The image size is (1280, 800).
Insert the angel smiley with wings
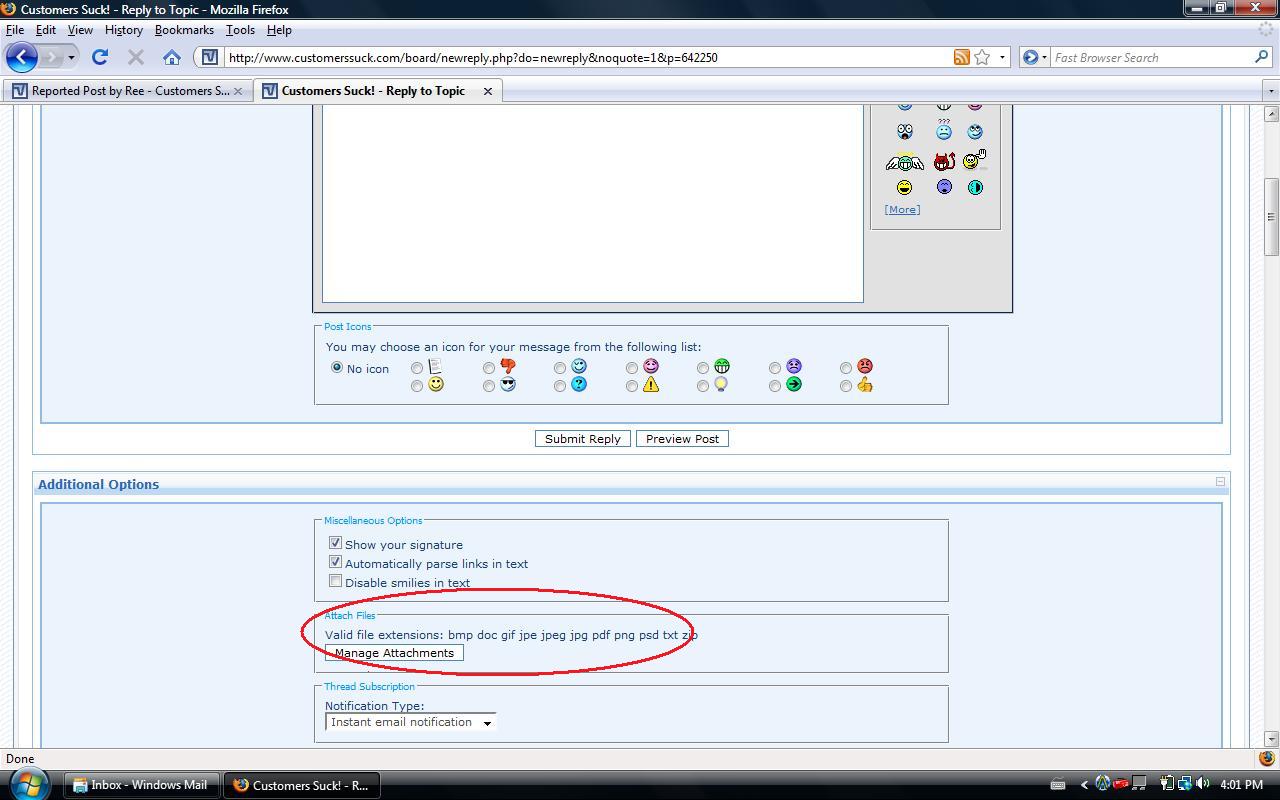(905, 162)
